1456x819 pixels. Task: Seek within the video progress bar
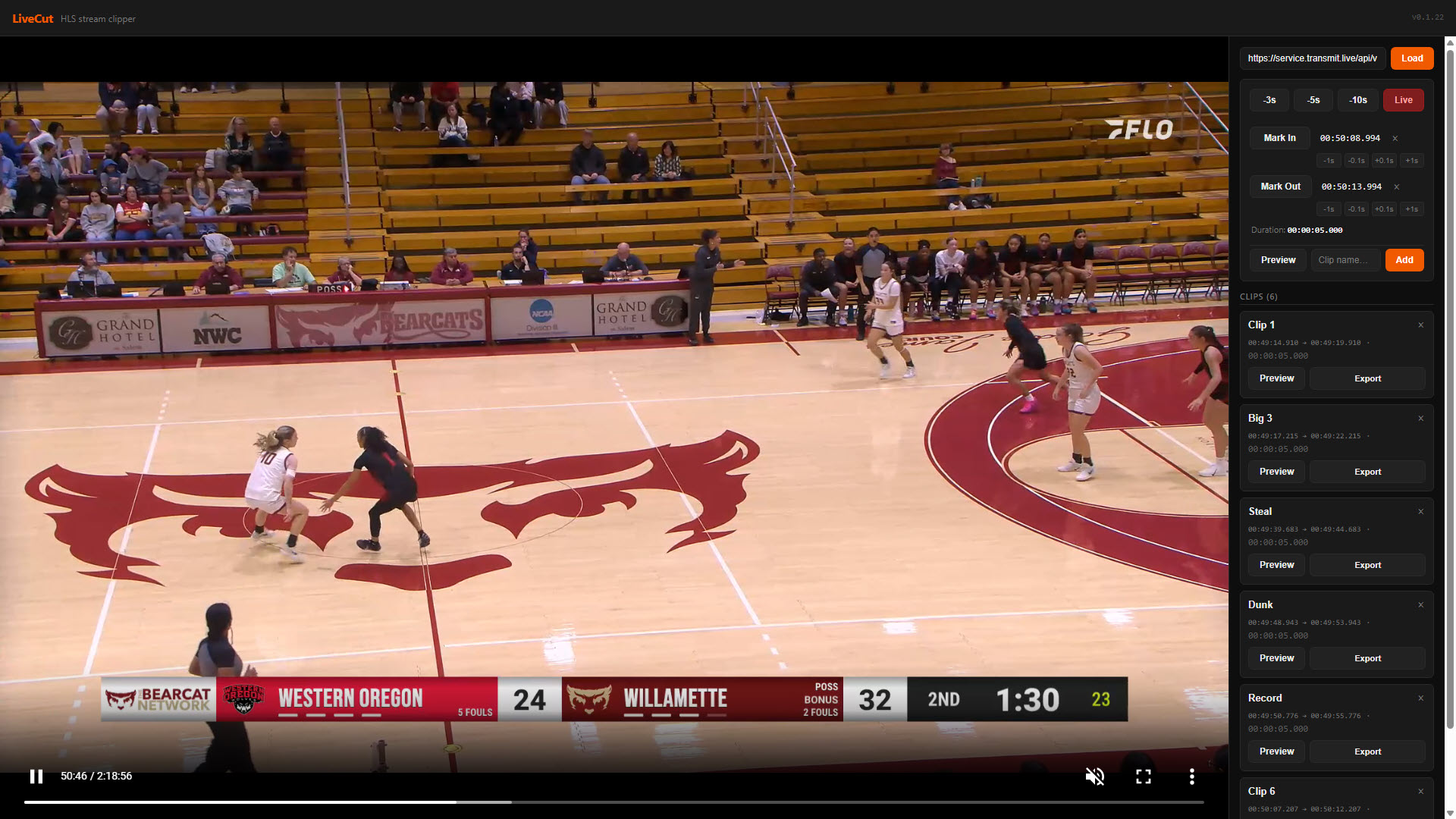(x=613, y=802)
